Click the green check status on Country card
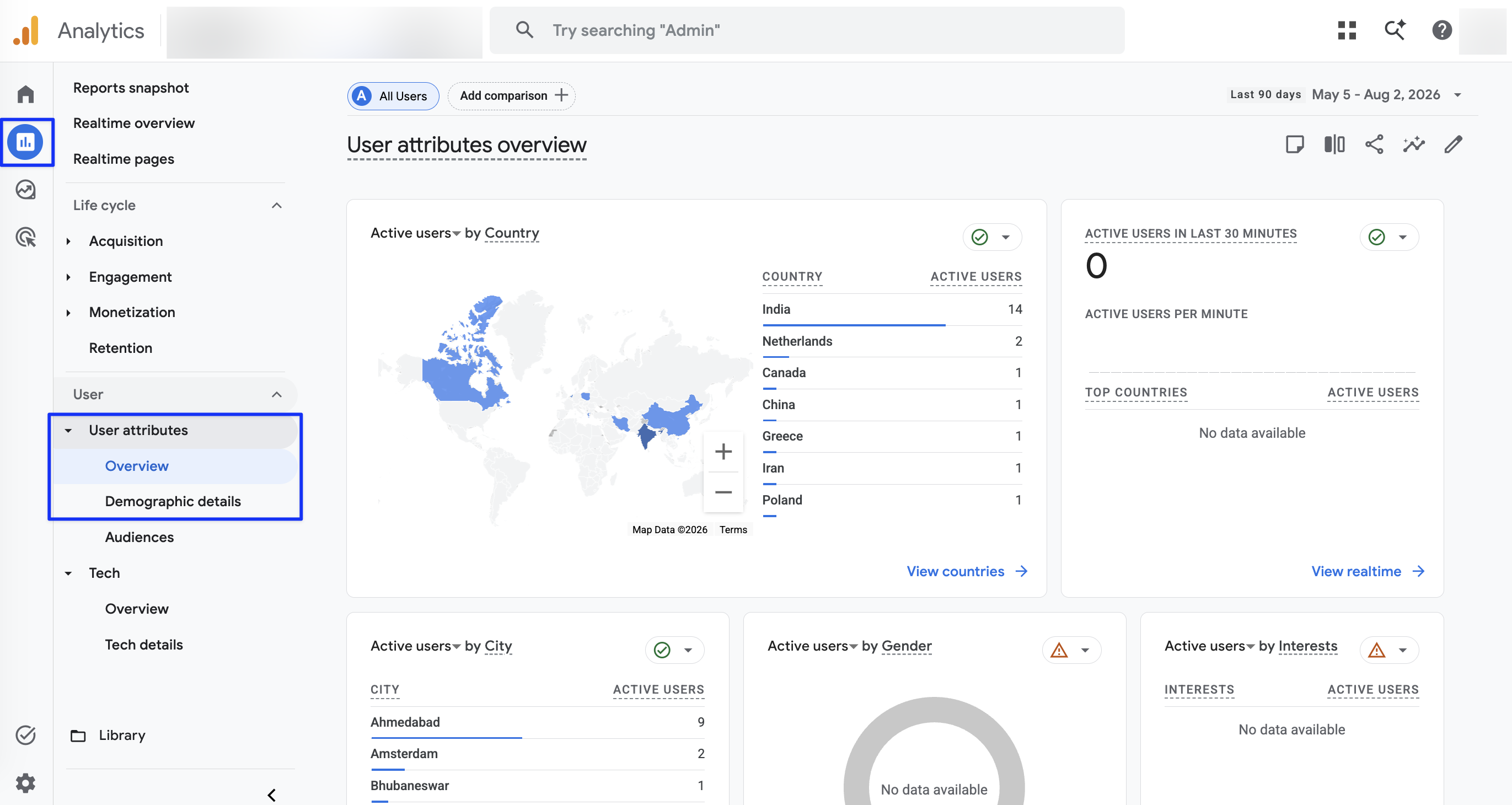 (980, 237)
